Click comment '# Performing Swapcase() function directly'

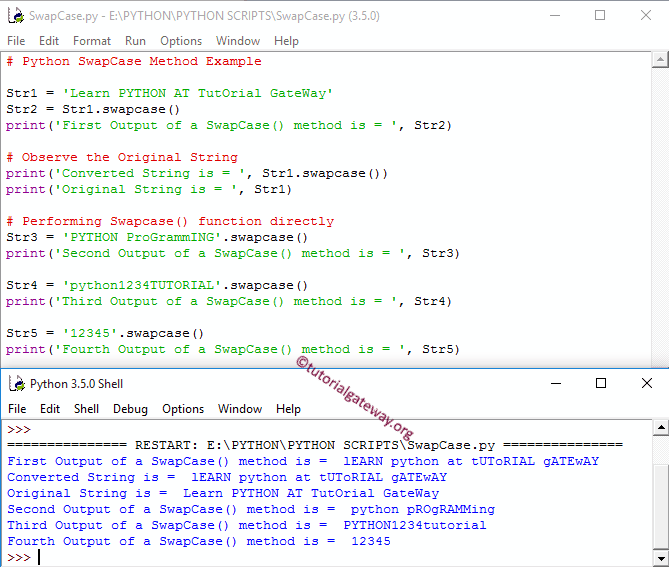pyautogui.click(x=170, y=221)
